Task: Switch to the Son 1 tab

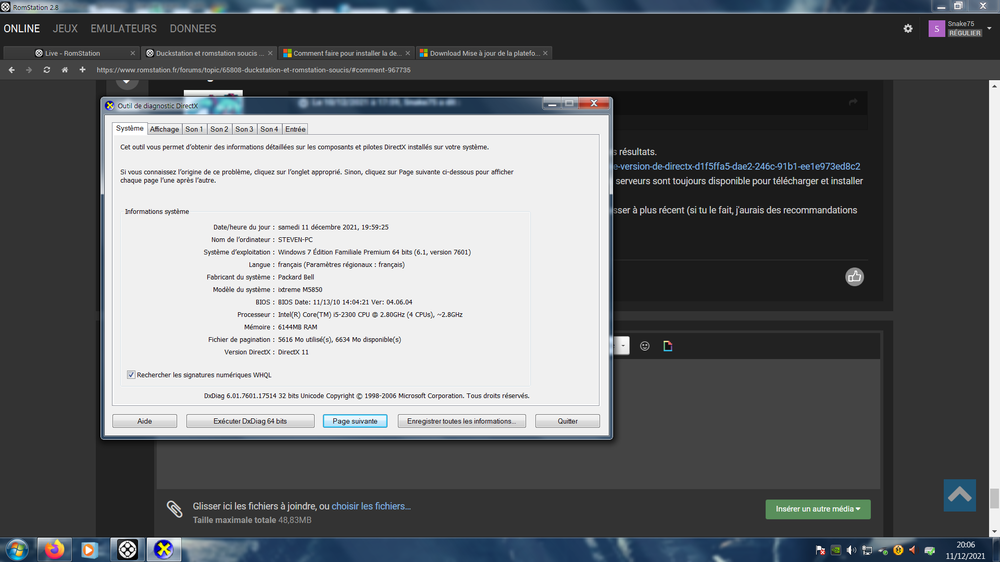Action: tap(195, 129)
